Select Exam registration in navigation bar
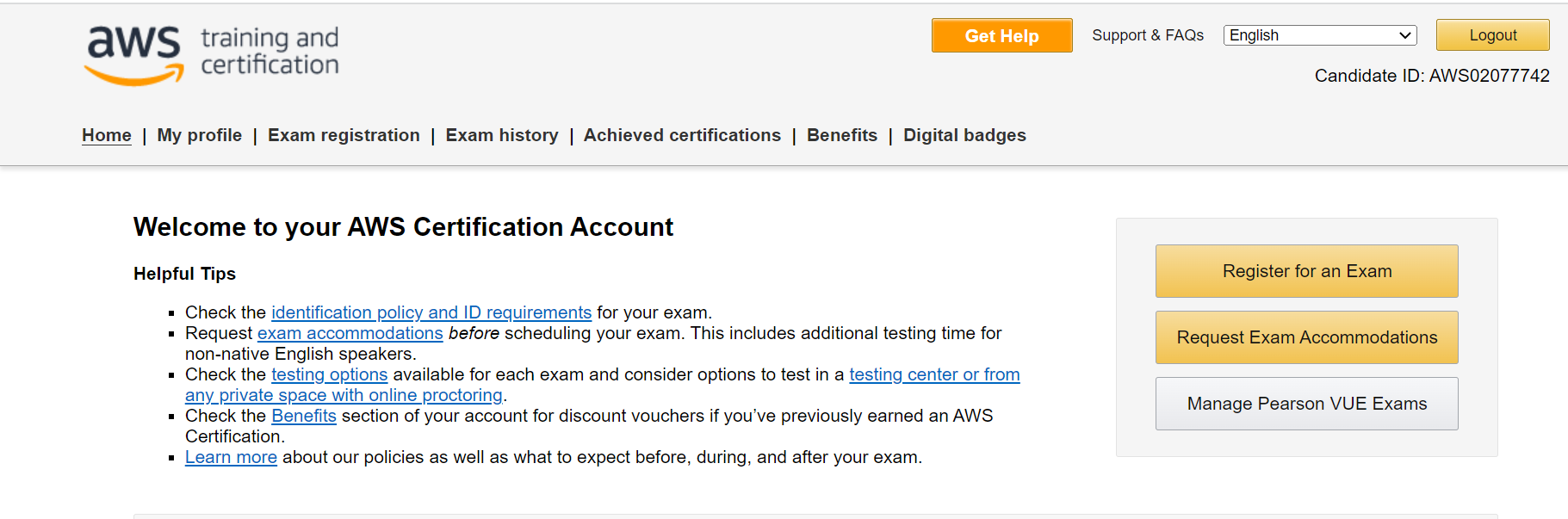 (x=344, y=135)
